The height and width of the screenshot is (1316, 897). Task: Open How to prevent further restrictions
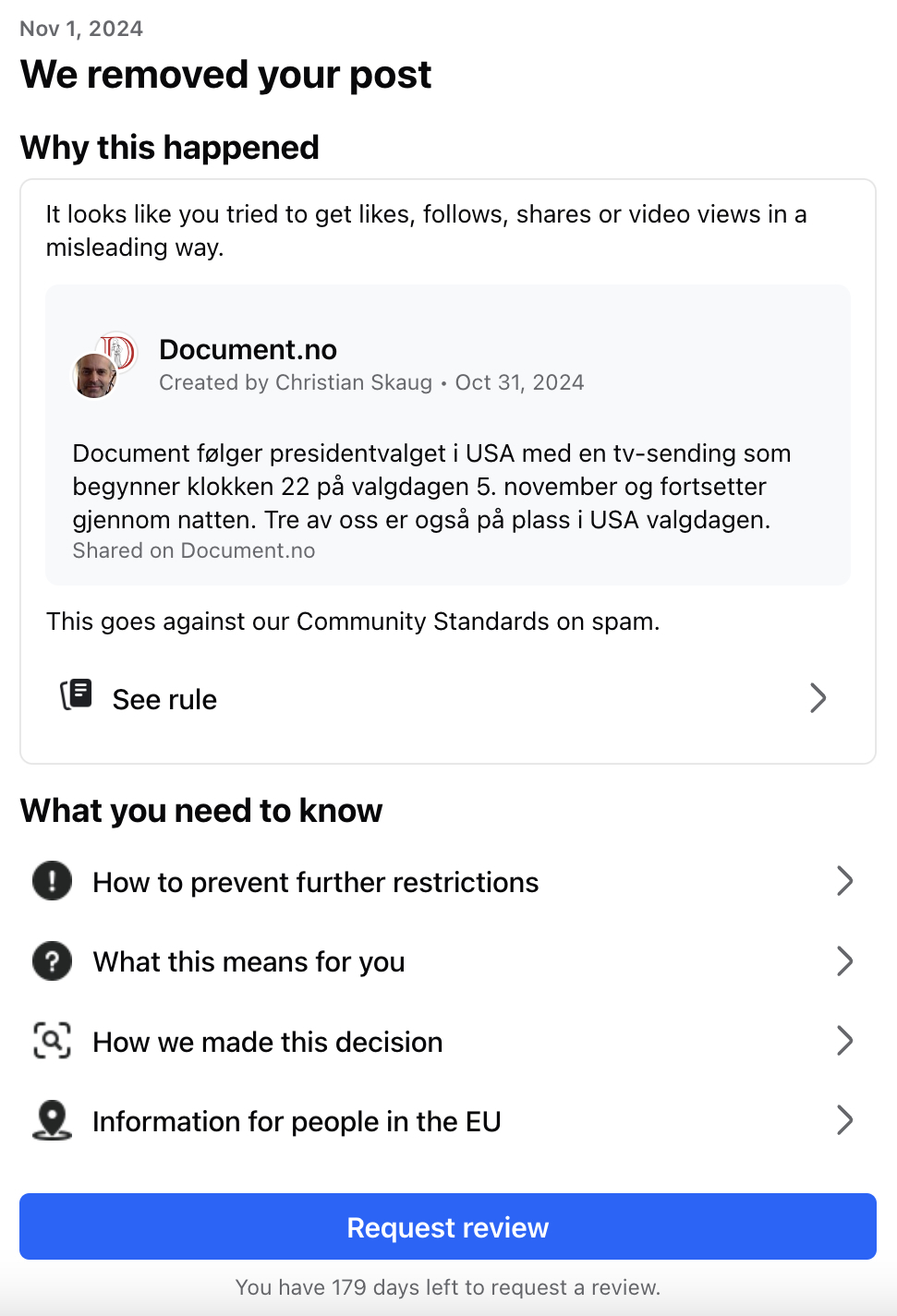(x=316, y=883)
